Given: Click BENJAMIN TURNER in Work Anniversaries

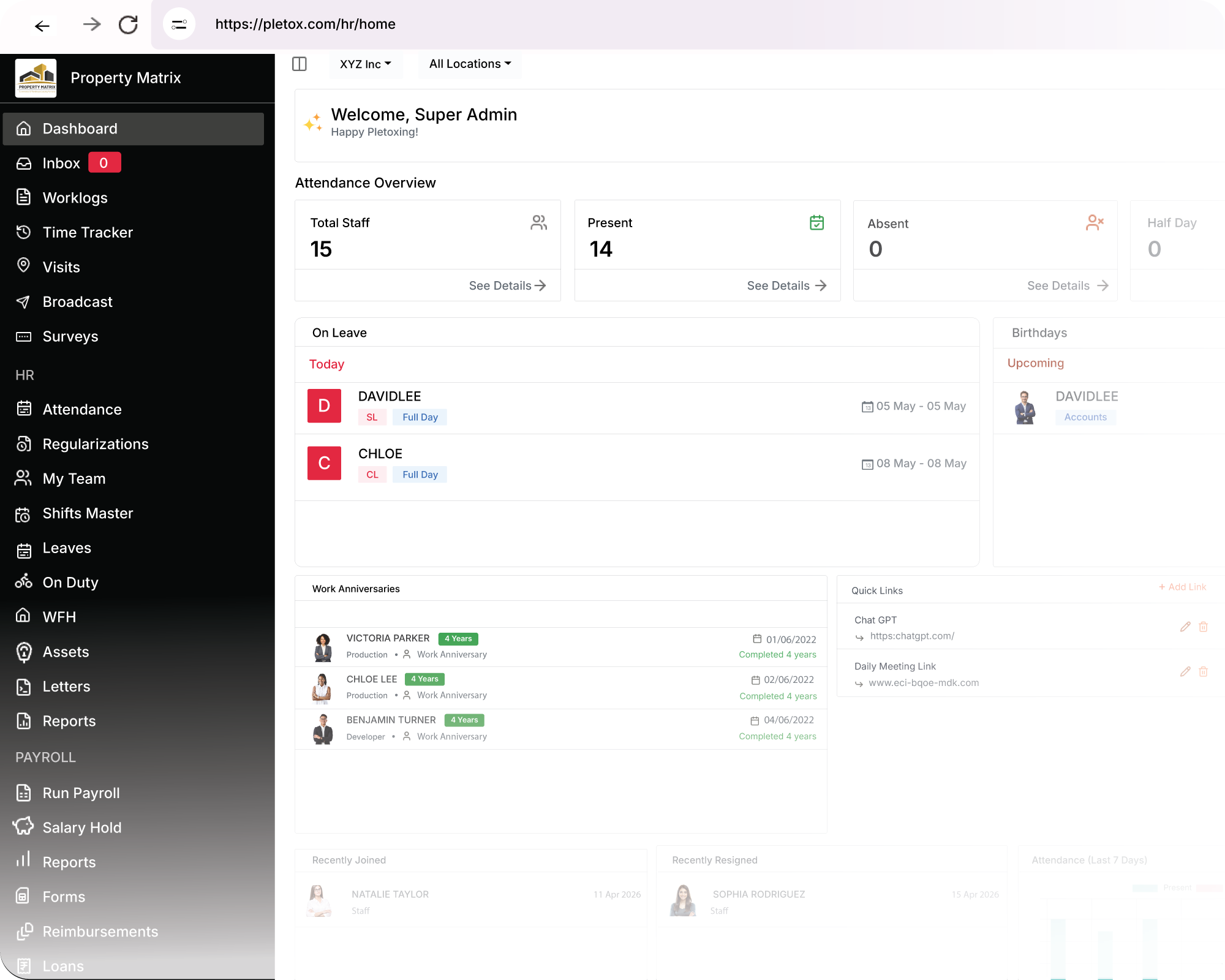Looking at the screenshot, I should tap(391, 720).
